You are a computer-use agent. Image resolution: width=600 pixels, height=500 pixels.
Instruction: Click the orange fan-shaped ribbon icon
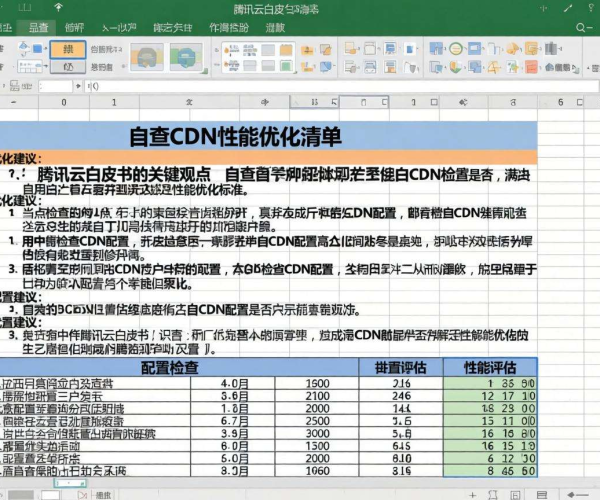pos(513,49)
